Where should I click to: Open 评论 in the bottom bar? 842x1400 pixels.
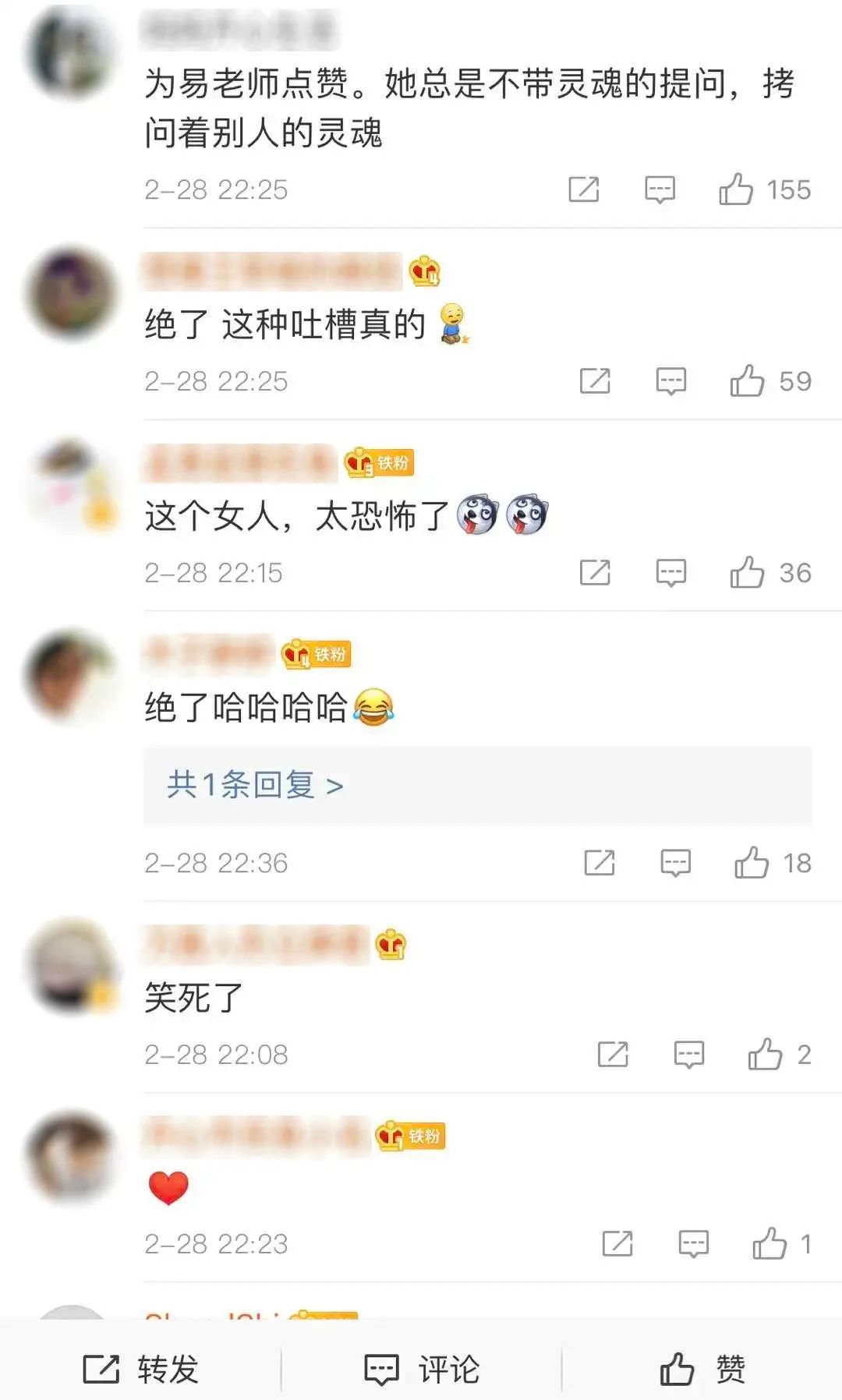point(422,1369)
